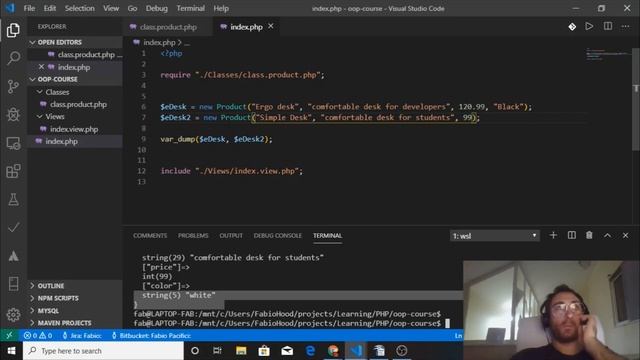
Task: Switch to the Output panel tab
Action: point(231,236)
